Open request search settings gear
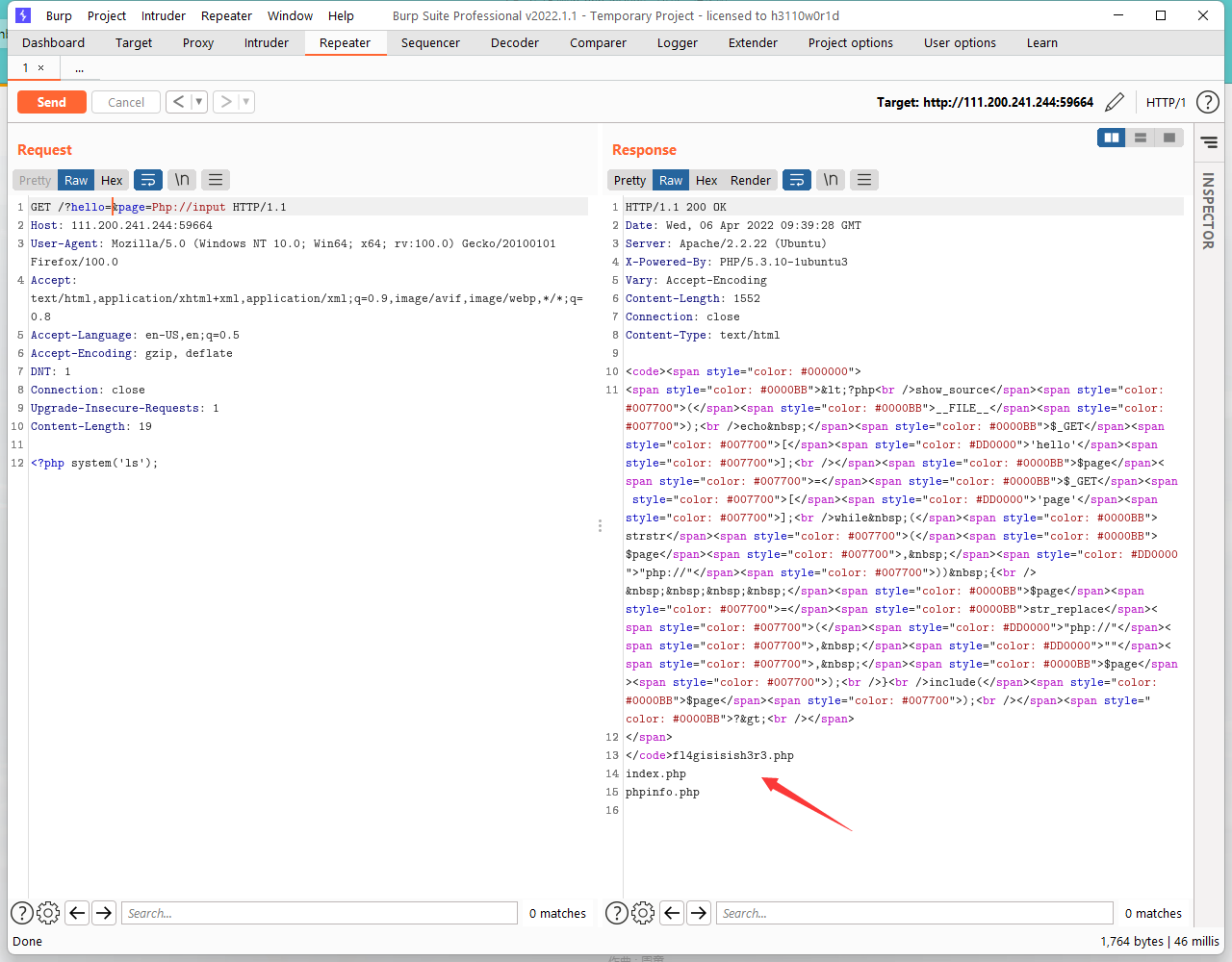Viewport: 1232px width, 962px height. tap(48, 913)
